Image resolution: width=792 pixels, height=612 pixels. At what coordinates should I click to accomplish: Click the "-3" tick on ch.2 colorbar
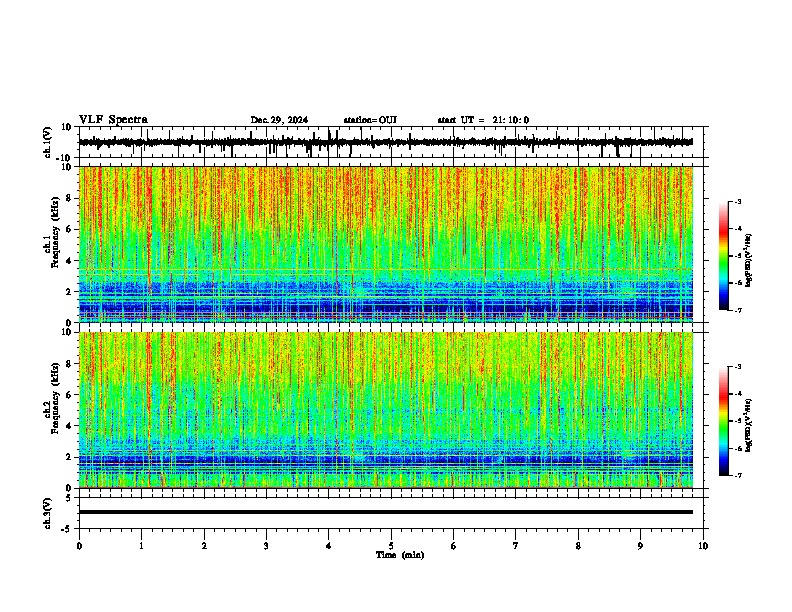point(738,367)
